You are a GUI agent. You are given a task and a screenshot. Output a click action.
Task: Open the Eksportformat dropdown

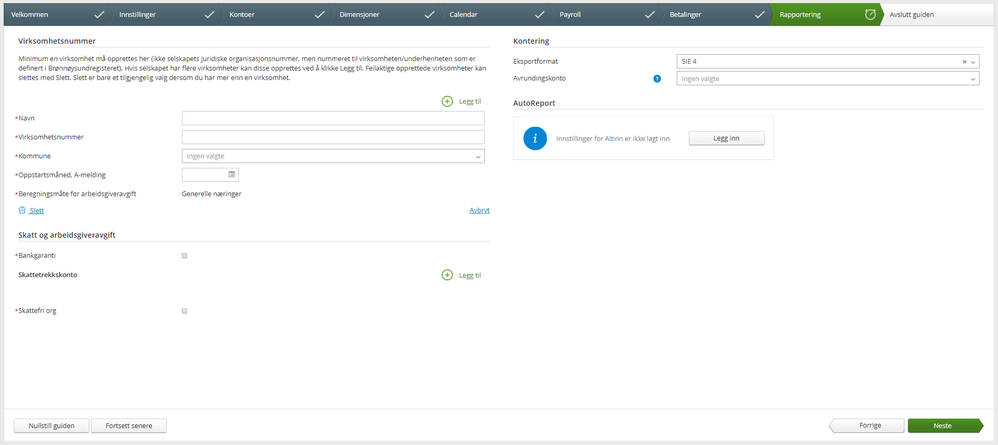(973, 61)
